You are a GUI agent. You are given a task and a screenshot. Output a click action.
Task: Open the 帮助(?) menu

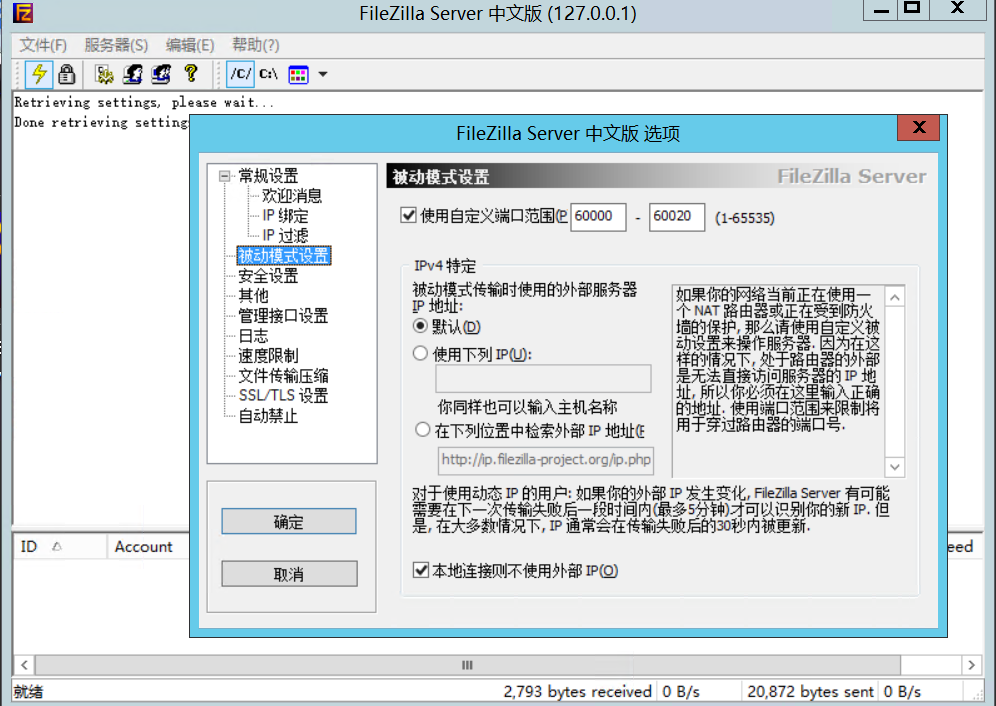(x=255, y=45)
